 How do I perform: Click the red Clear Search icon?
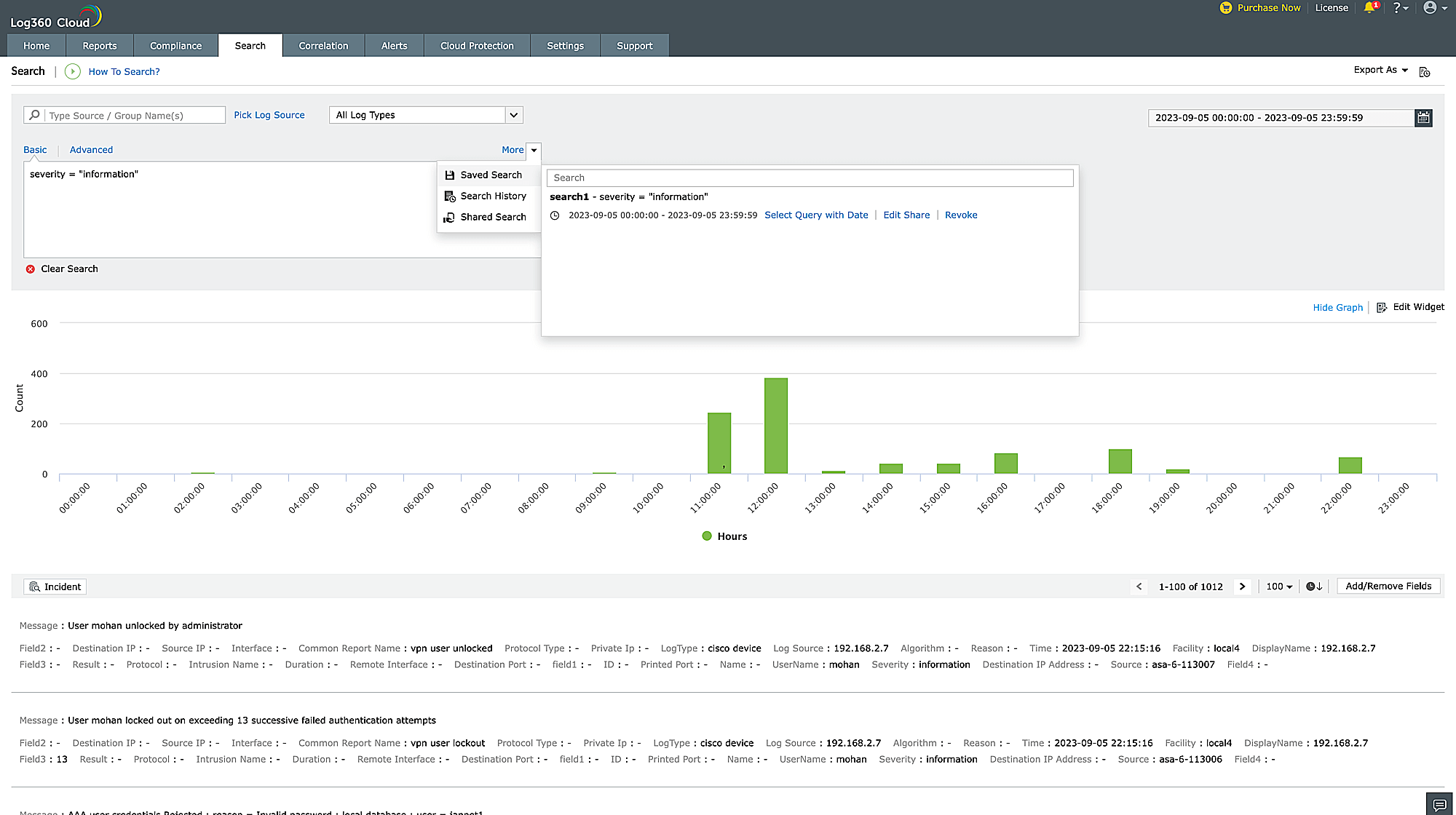point(31,269)
